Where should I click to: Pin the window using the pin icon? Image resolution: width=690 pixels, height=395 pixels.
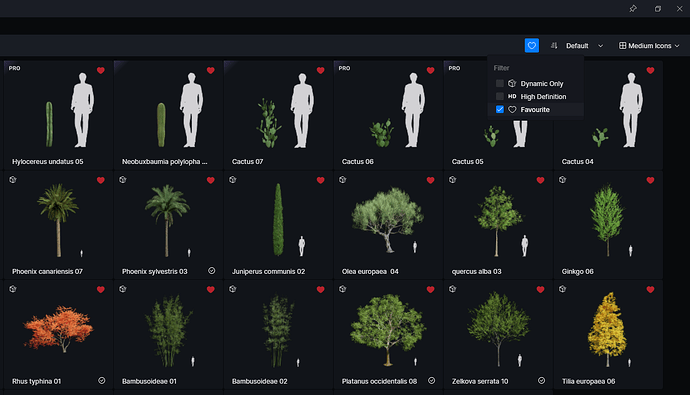pos(633,8)
